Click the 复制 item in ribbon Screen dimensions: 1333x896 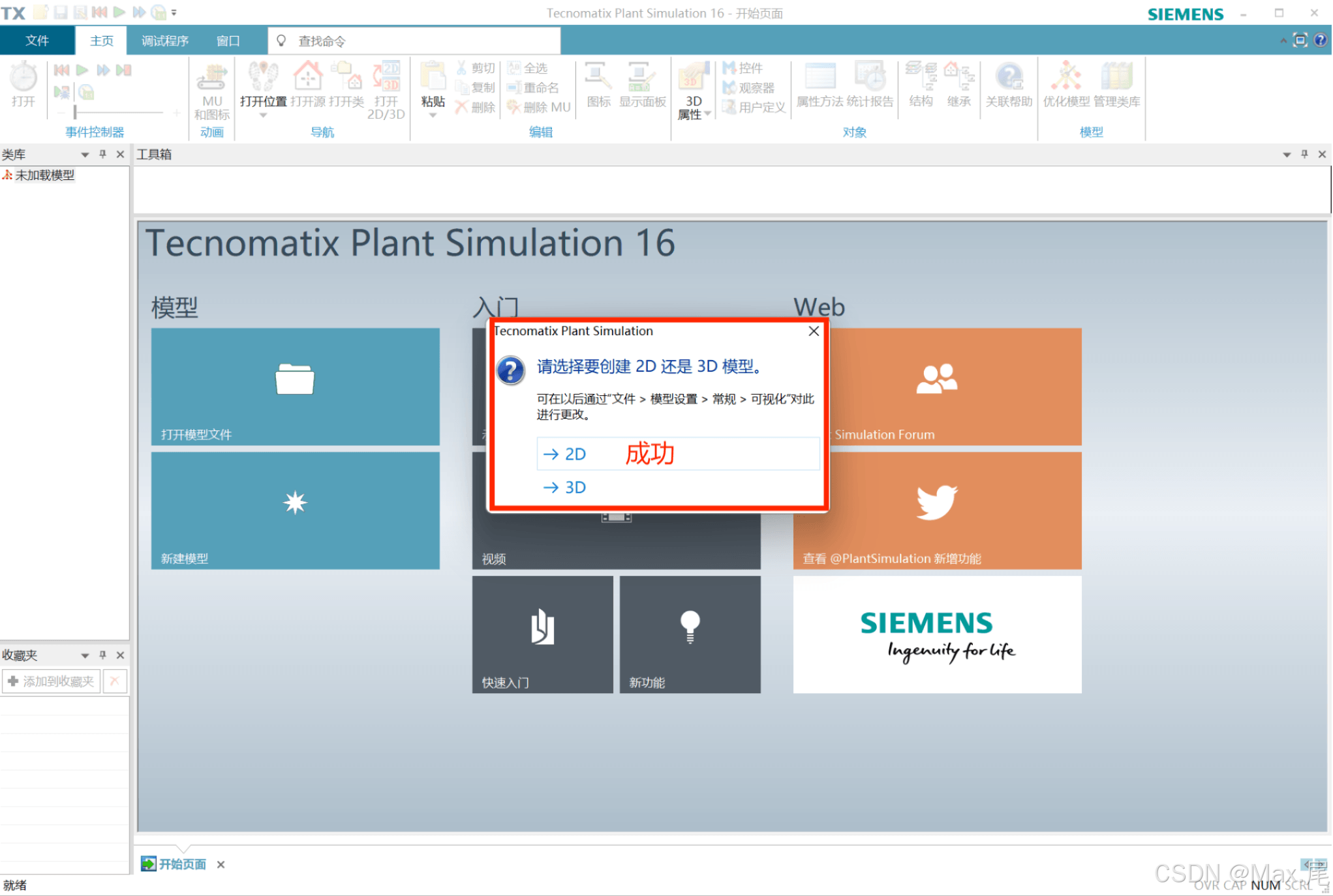click(476, 87)
